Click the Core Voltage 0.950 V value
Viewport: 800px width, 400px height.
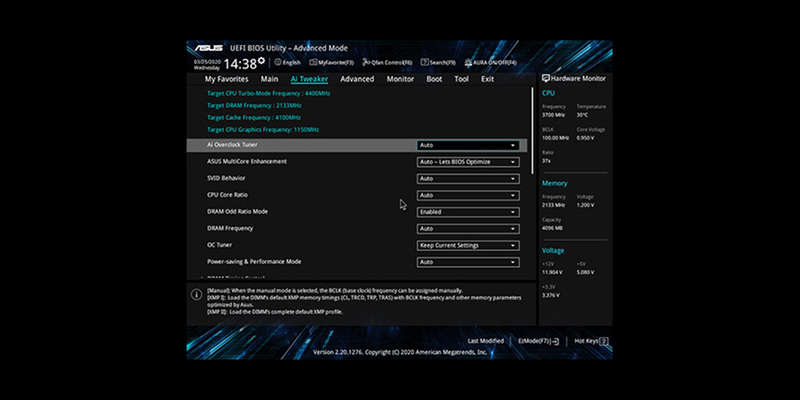point(585,138)
